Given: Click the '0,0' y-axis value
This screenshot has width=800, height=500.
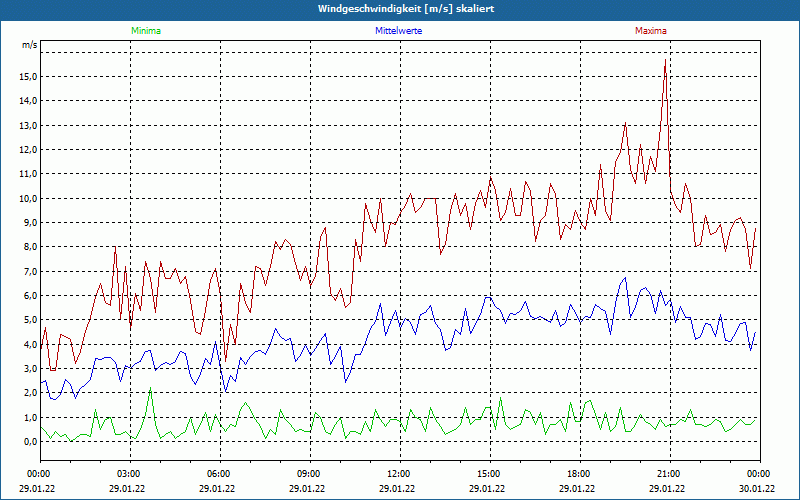Looking at the screenshot, I should click(x=30, y=441).
